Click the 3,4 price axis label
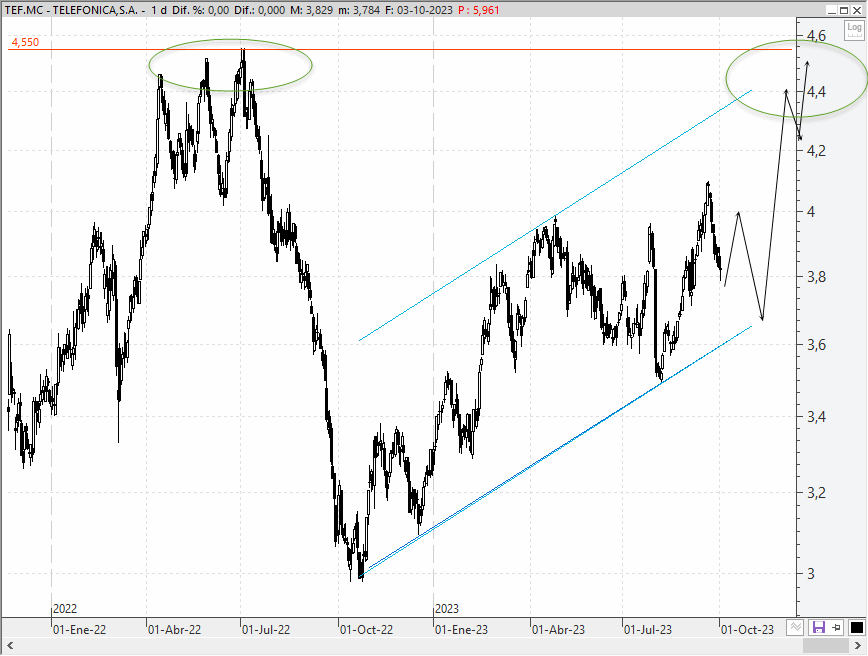Image resolution: width=868 pixels, height=656 pixels. [816, 417]
